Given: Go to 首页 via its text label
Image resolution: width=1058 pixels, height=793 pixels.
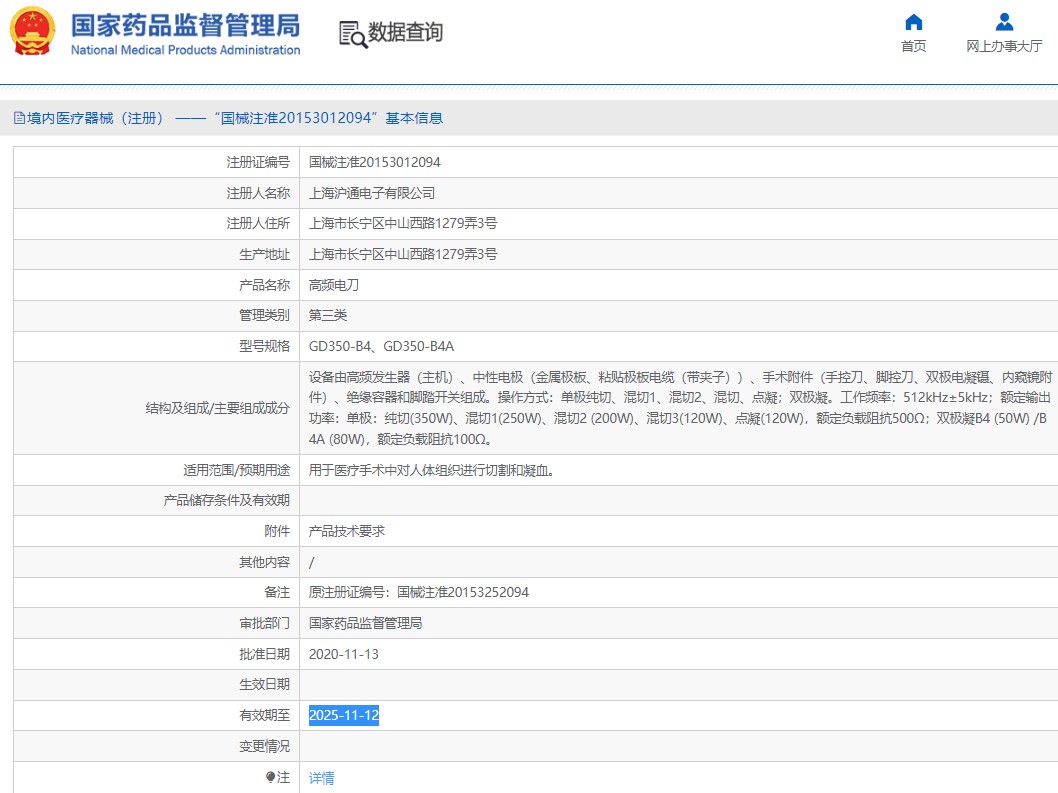Looking at the screenshot, I should tap(913, 46).
